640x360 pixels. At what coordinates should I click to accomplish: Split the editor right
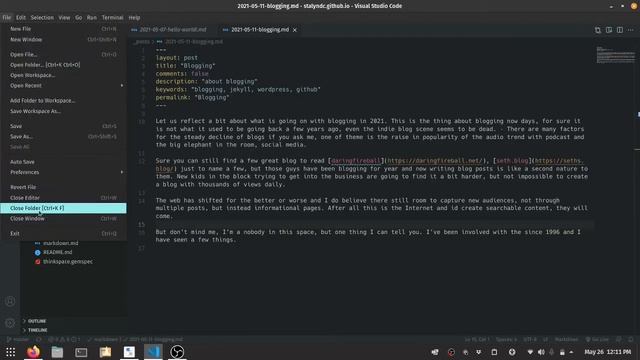[x=620, y=30]
